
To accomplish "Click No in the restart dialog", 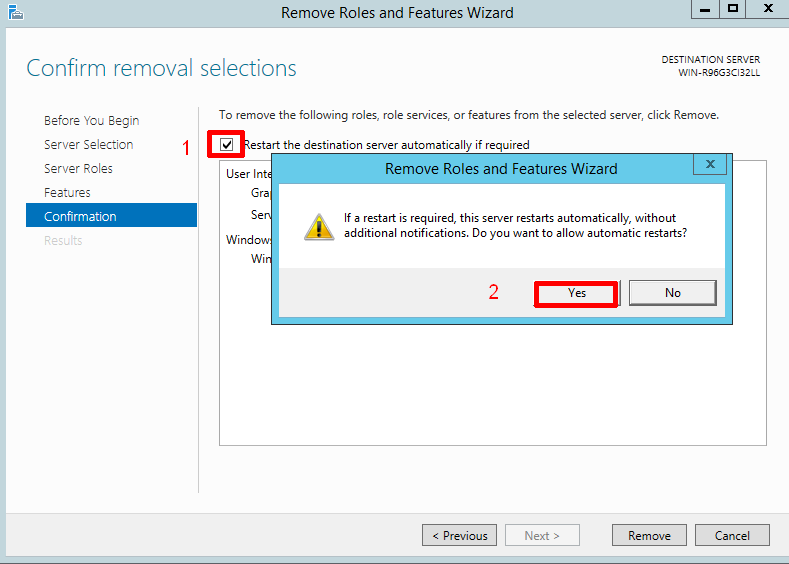I will coord(672,293).
